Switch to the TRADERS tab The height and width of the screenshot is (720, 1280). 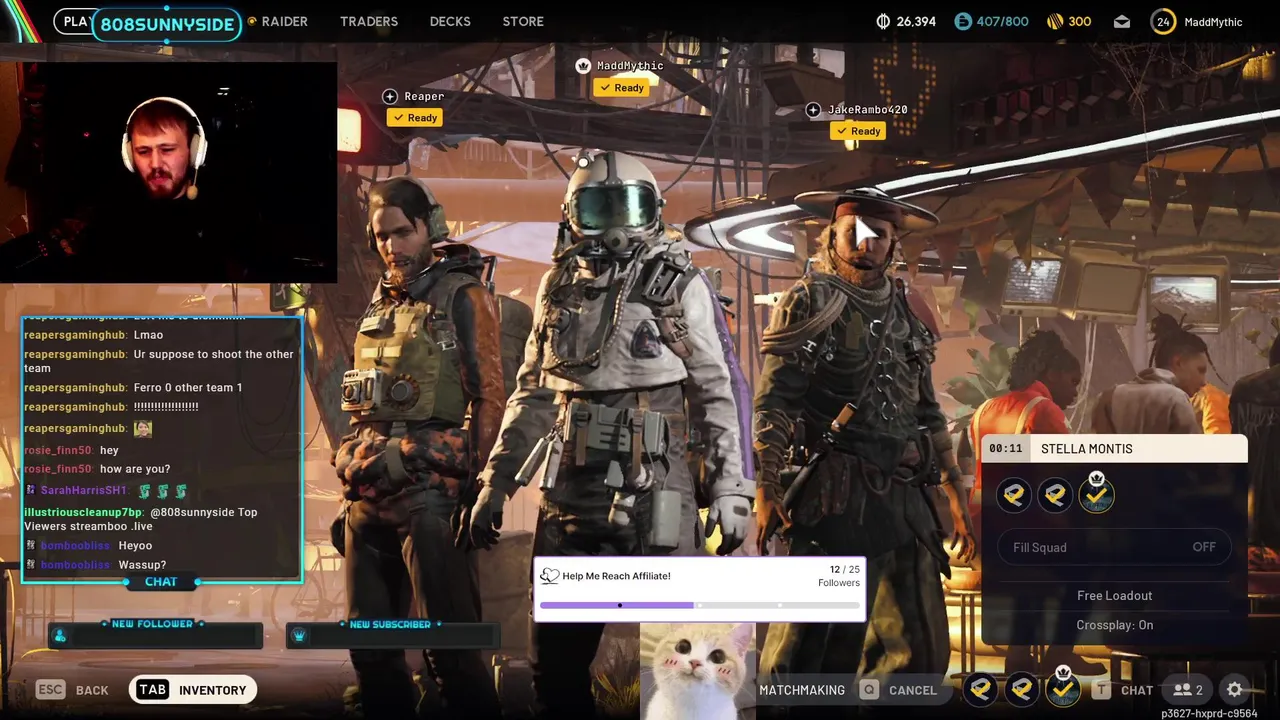tap(369, 21)
